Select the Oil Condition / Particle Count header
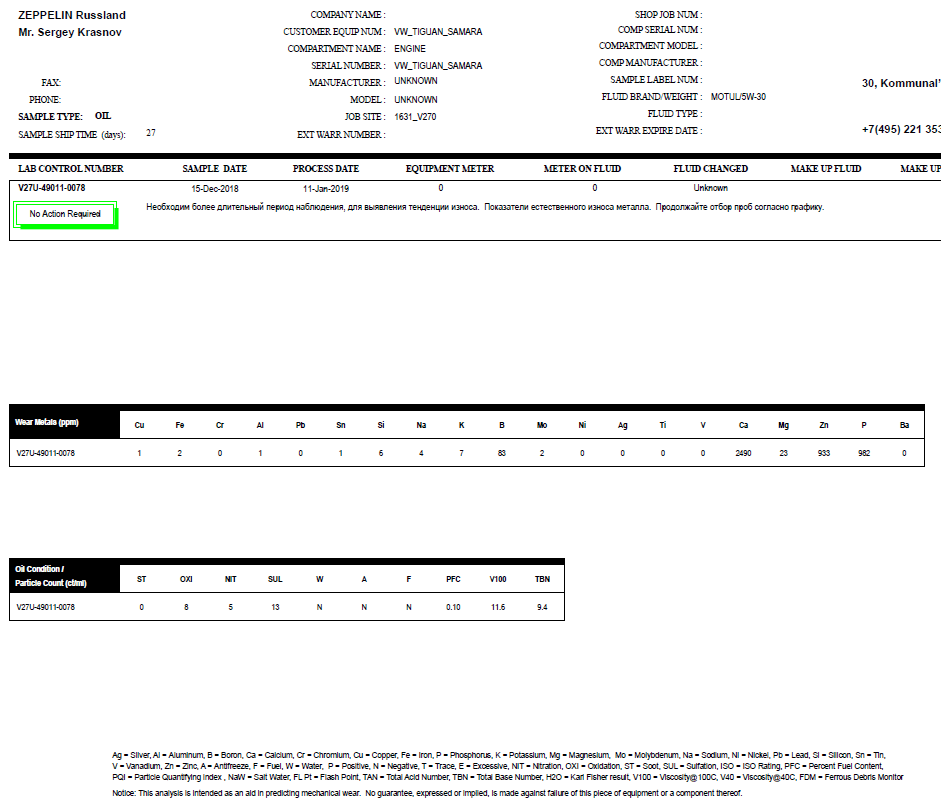The height and width of the screenshot is (808, 941). [x=51, y=576]
